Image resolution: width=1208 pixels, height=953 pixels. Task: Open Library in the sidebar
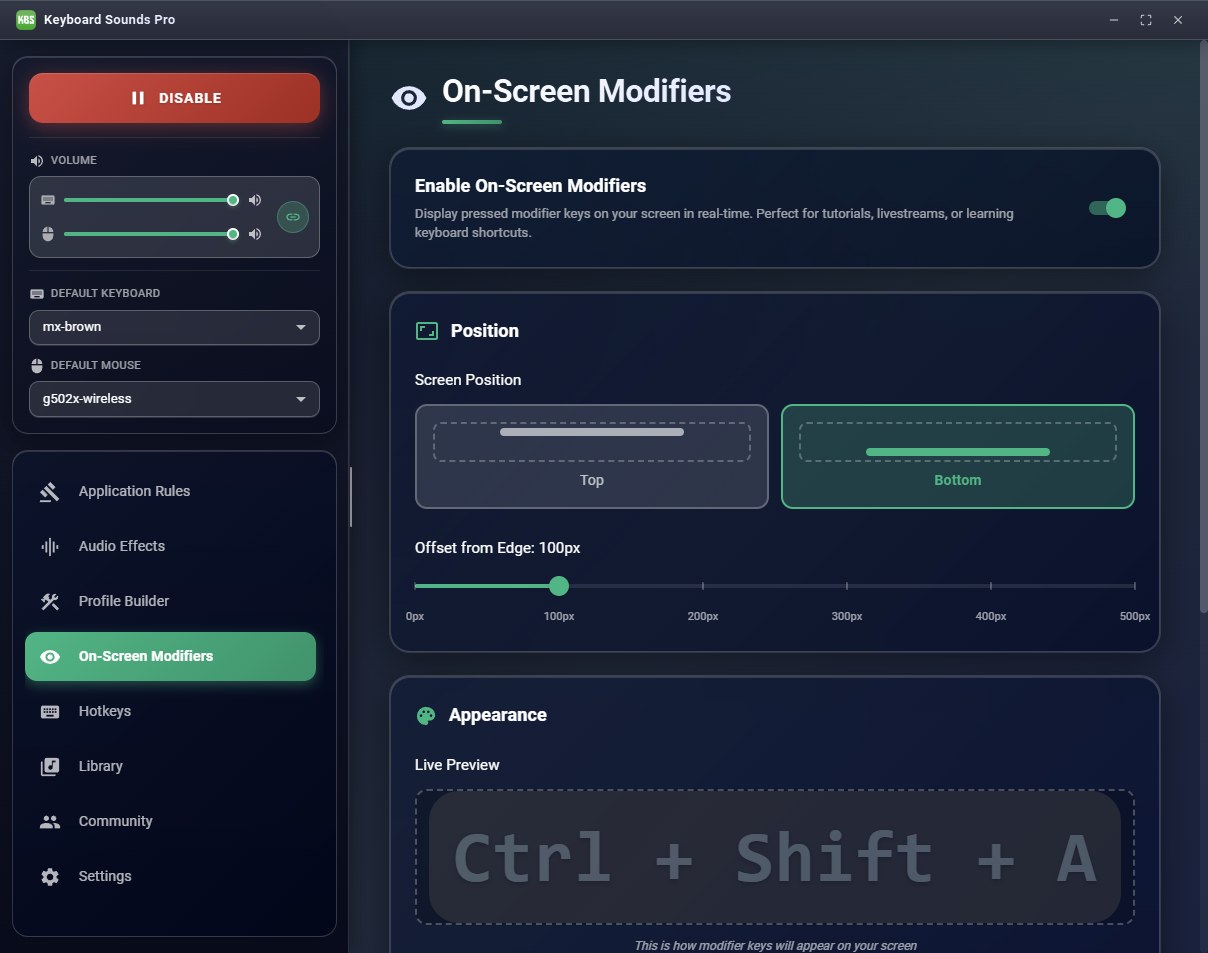pyautogui.click(x=170, y=766)
